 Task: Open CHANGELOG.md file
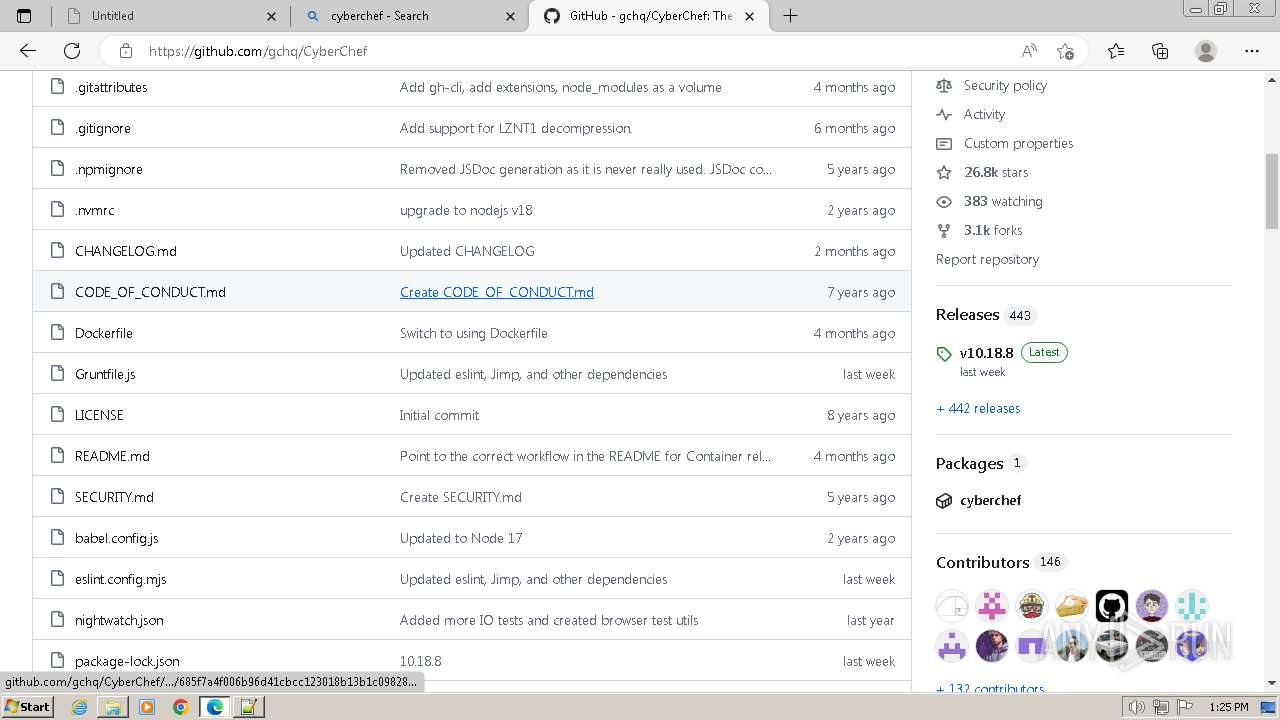tap(126, 251)
